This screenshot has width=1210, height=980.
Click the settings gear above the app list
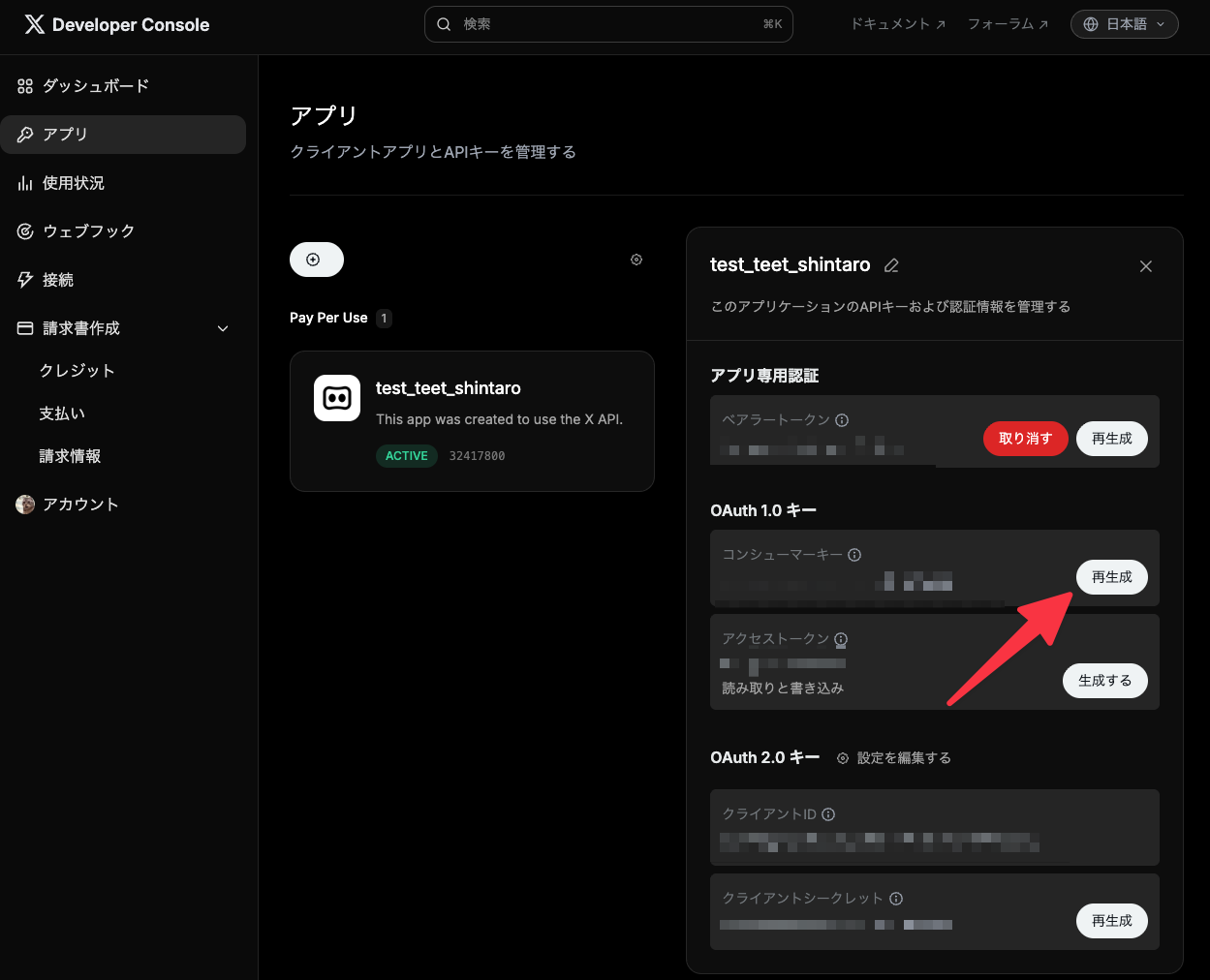(636, 260)
